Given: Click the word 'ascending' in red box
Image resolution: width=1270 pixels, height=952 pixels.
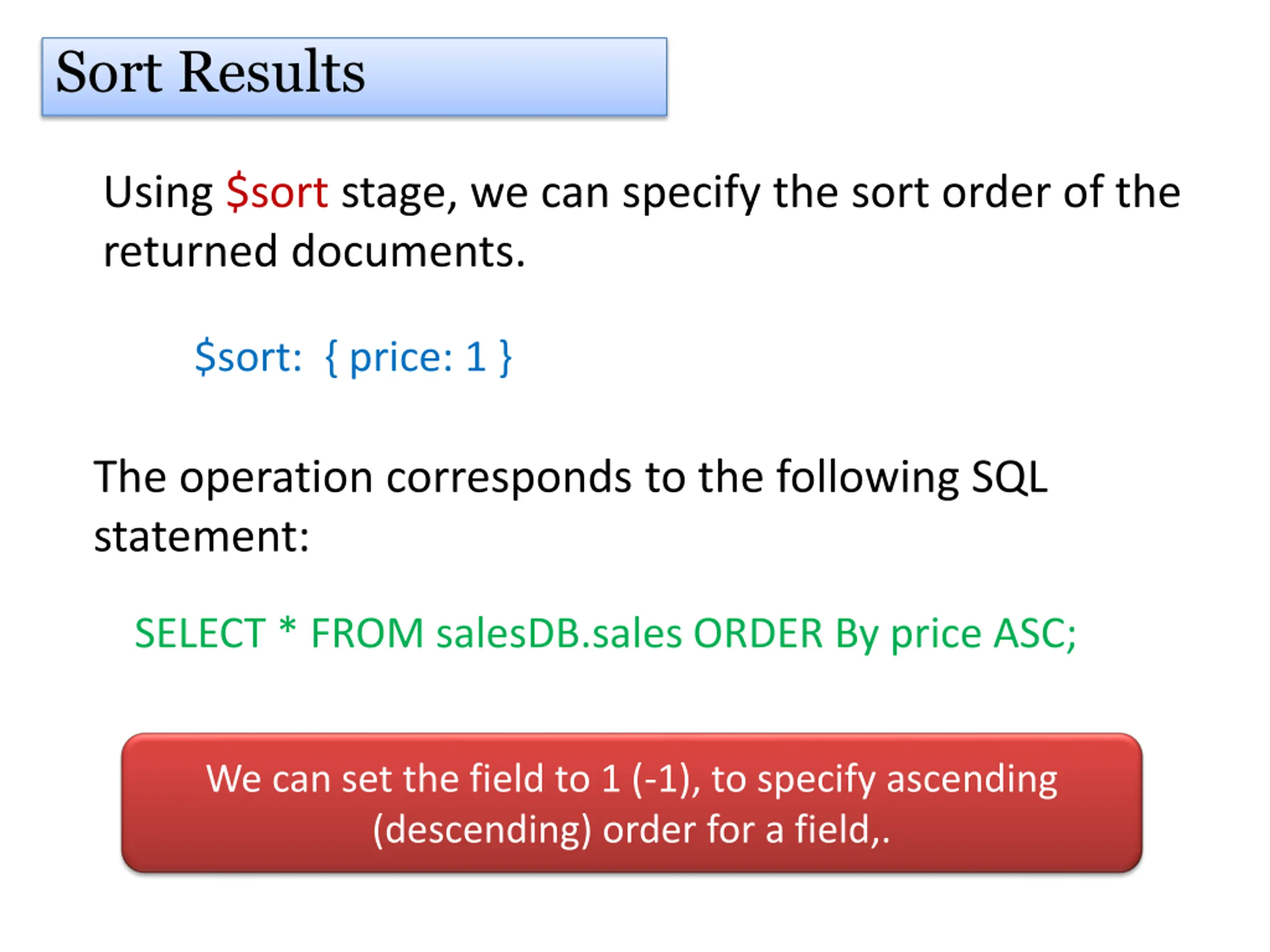Looking at the screenshot, I should coord(972,780).
